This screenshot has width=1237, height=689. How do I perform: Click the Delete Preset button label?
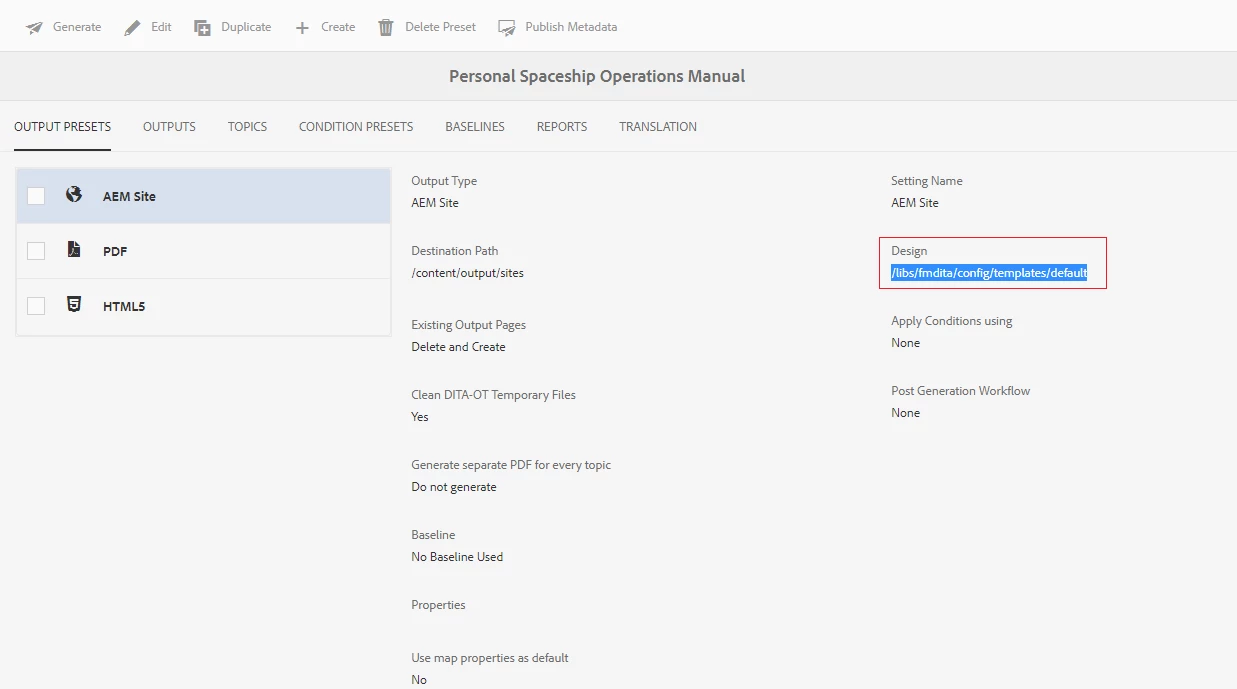click(440, 27)
